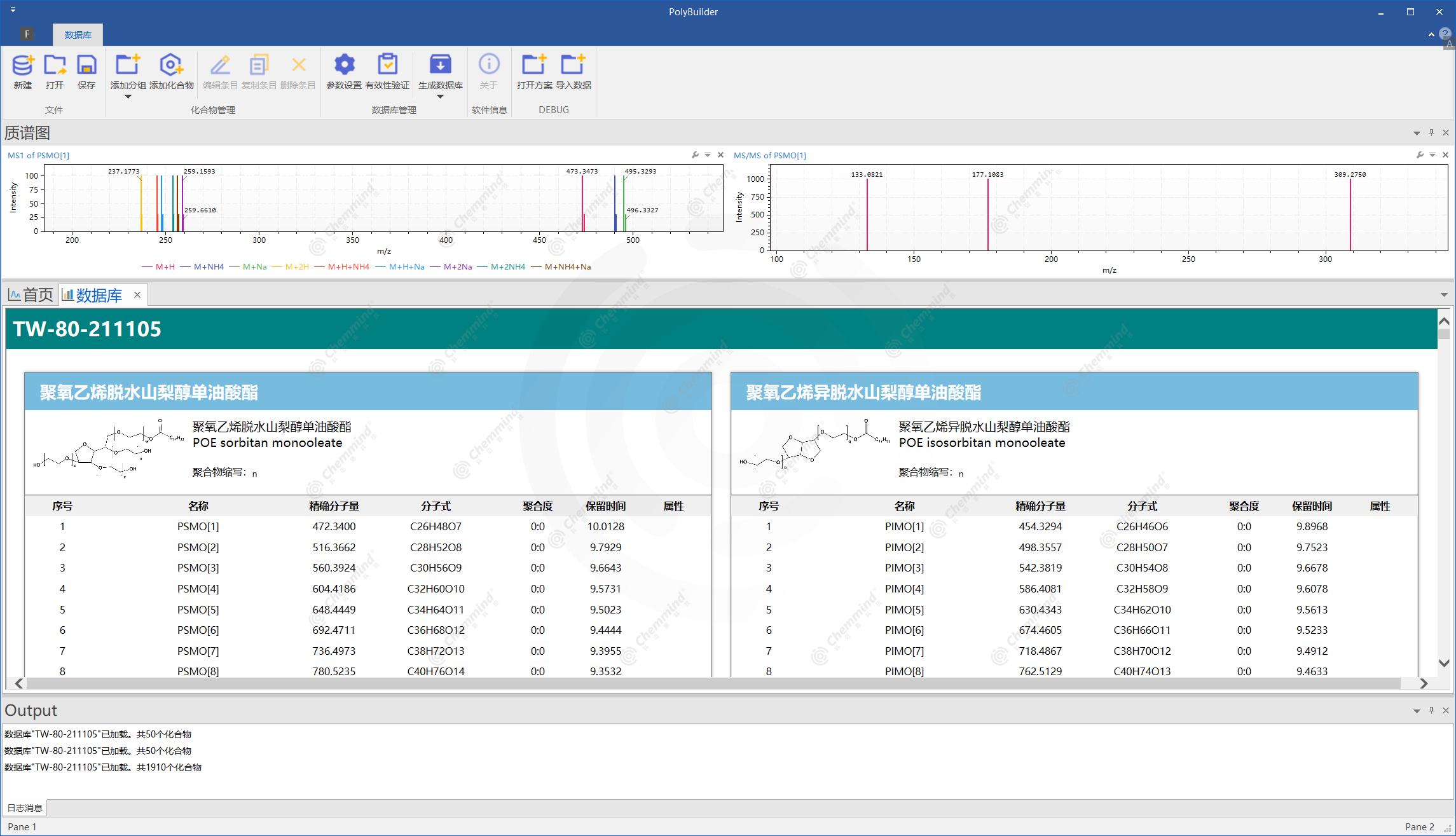
Task: Select PSMO[1] row name
Action: [x=198, y=526]
